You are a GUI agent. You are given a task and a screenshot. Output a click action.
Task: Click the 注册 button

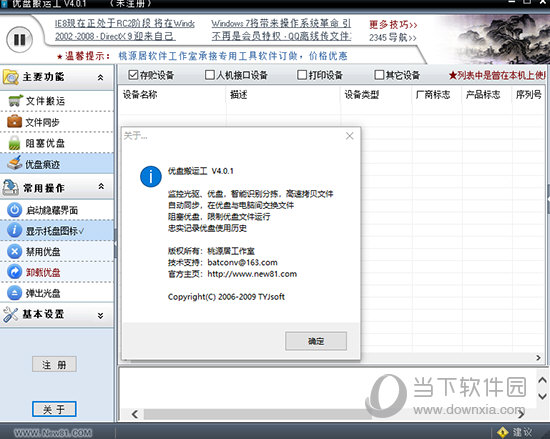[54, 365]
